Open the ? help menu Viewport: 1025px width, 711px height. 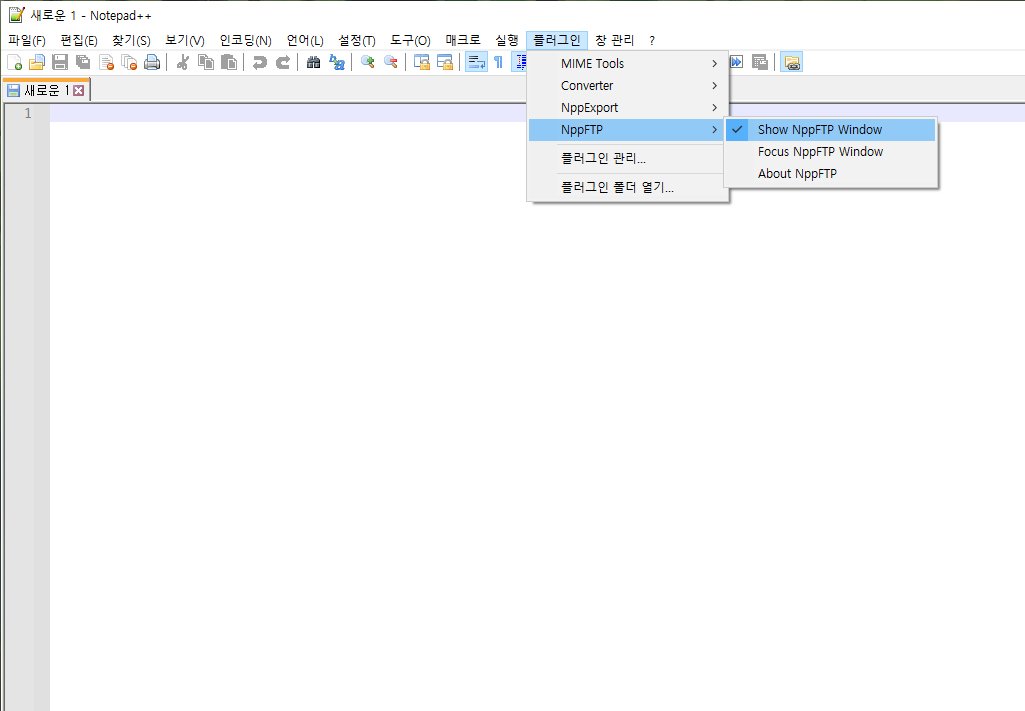(x=652, y=41)
